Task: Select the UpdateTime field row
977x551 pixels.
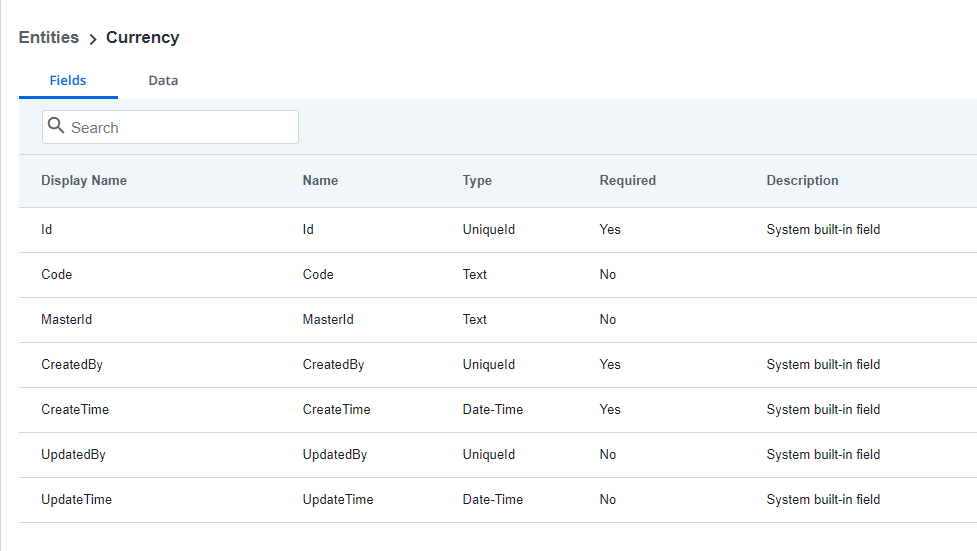Action: [x=498, y=500]
